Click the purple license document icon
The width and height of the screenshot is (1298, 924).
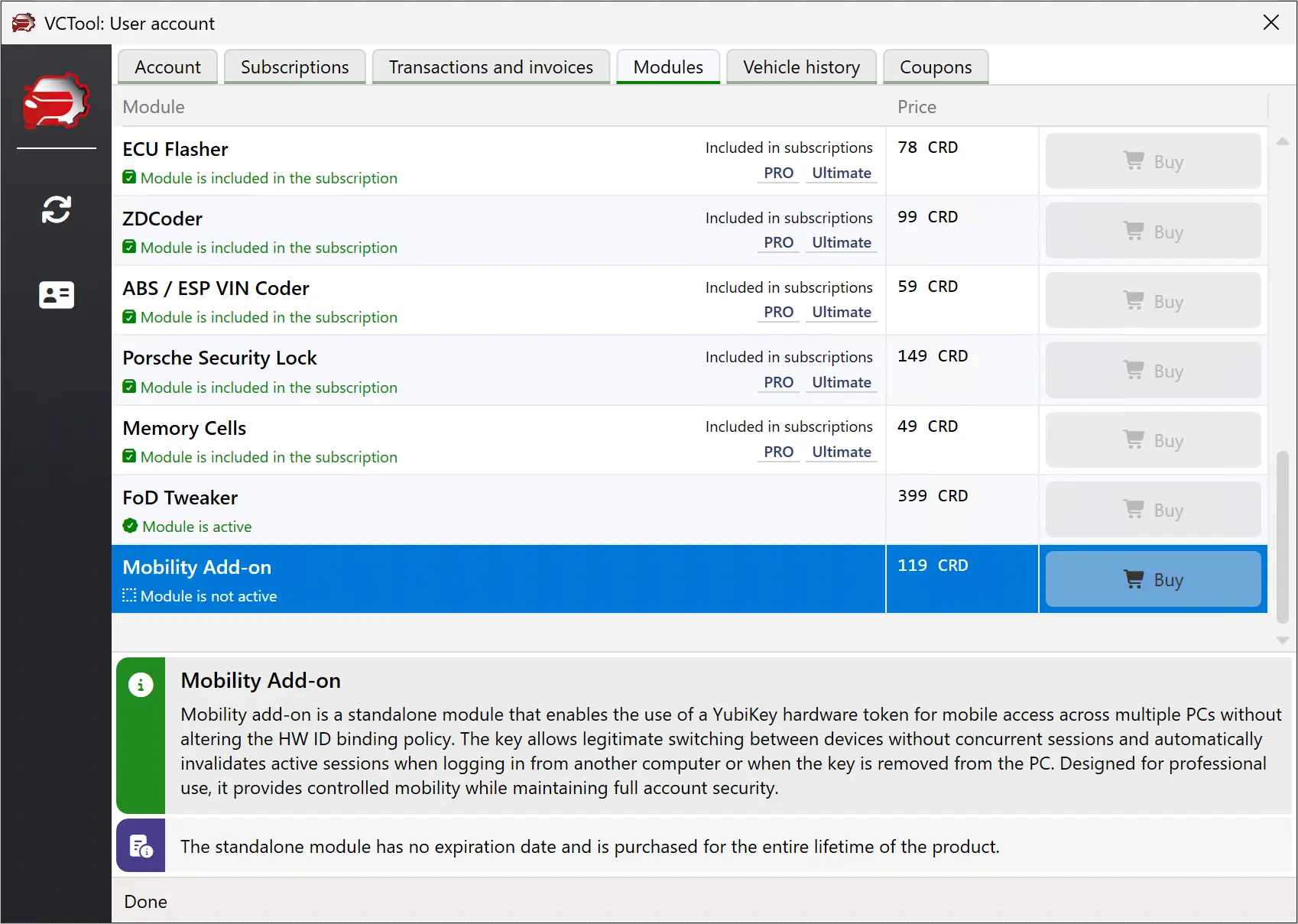141,846
